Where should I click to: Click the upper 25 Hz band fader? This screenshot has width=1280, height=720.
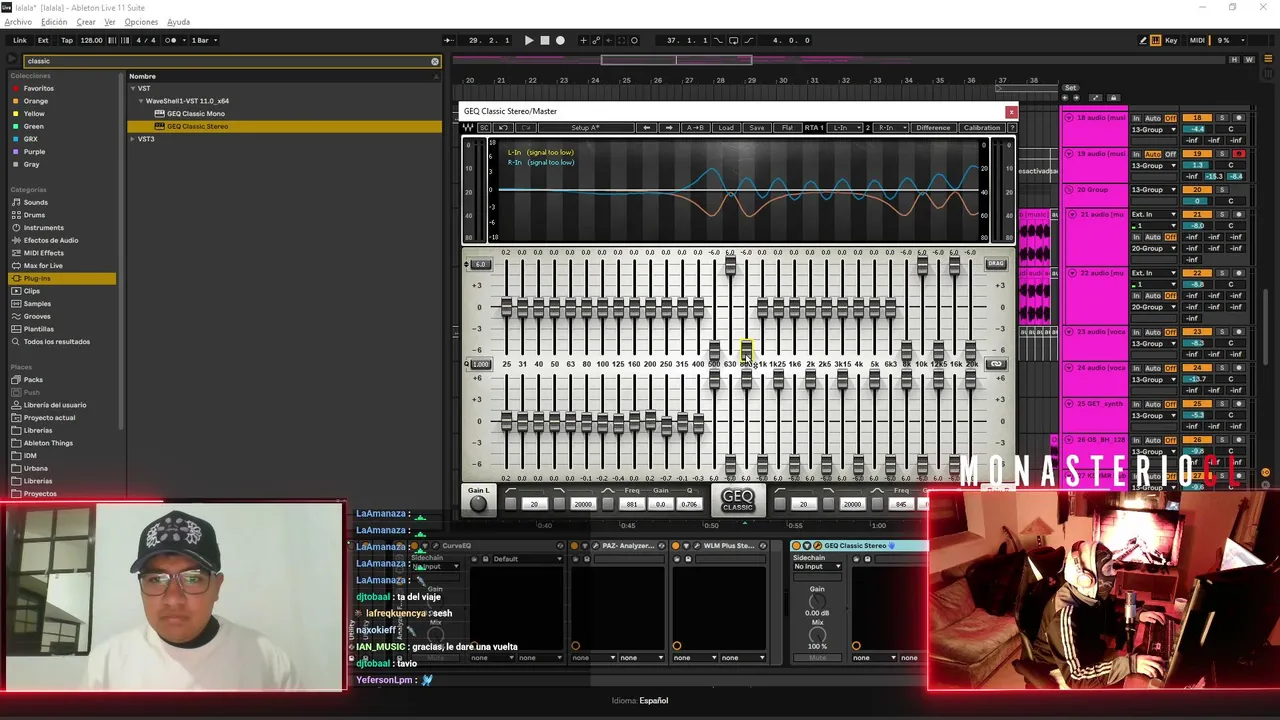[507, 308]
